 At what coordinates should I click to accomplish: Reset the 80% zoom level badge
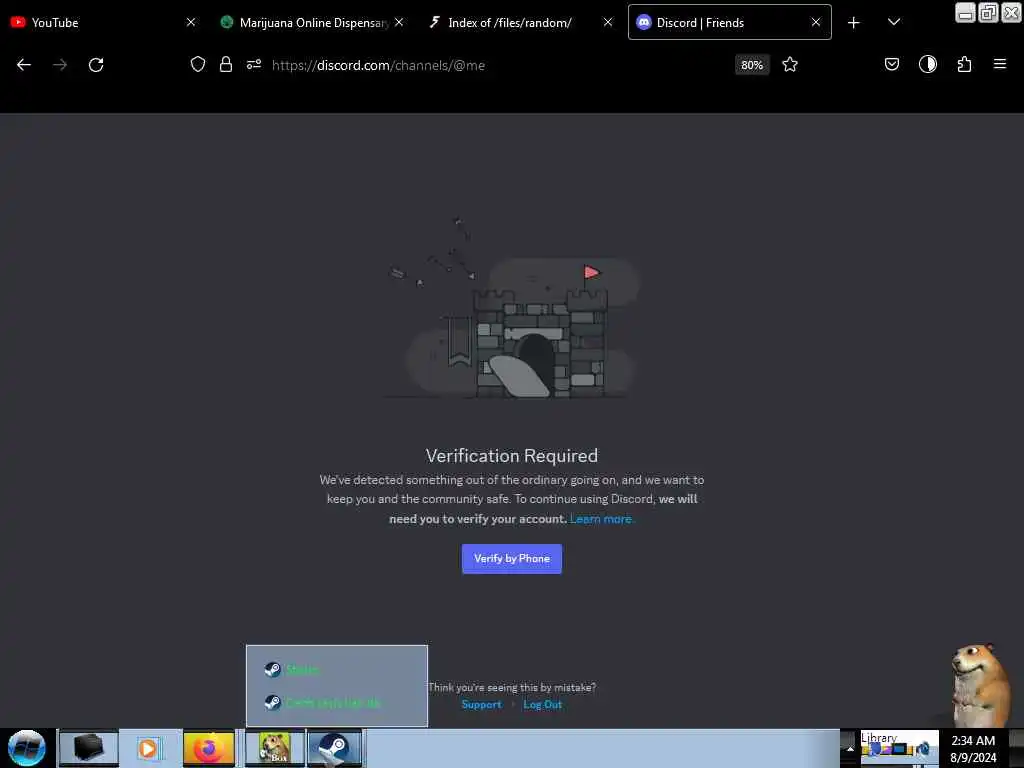[752, 65]
